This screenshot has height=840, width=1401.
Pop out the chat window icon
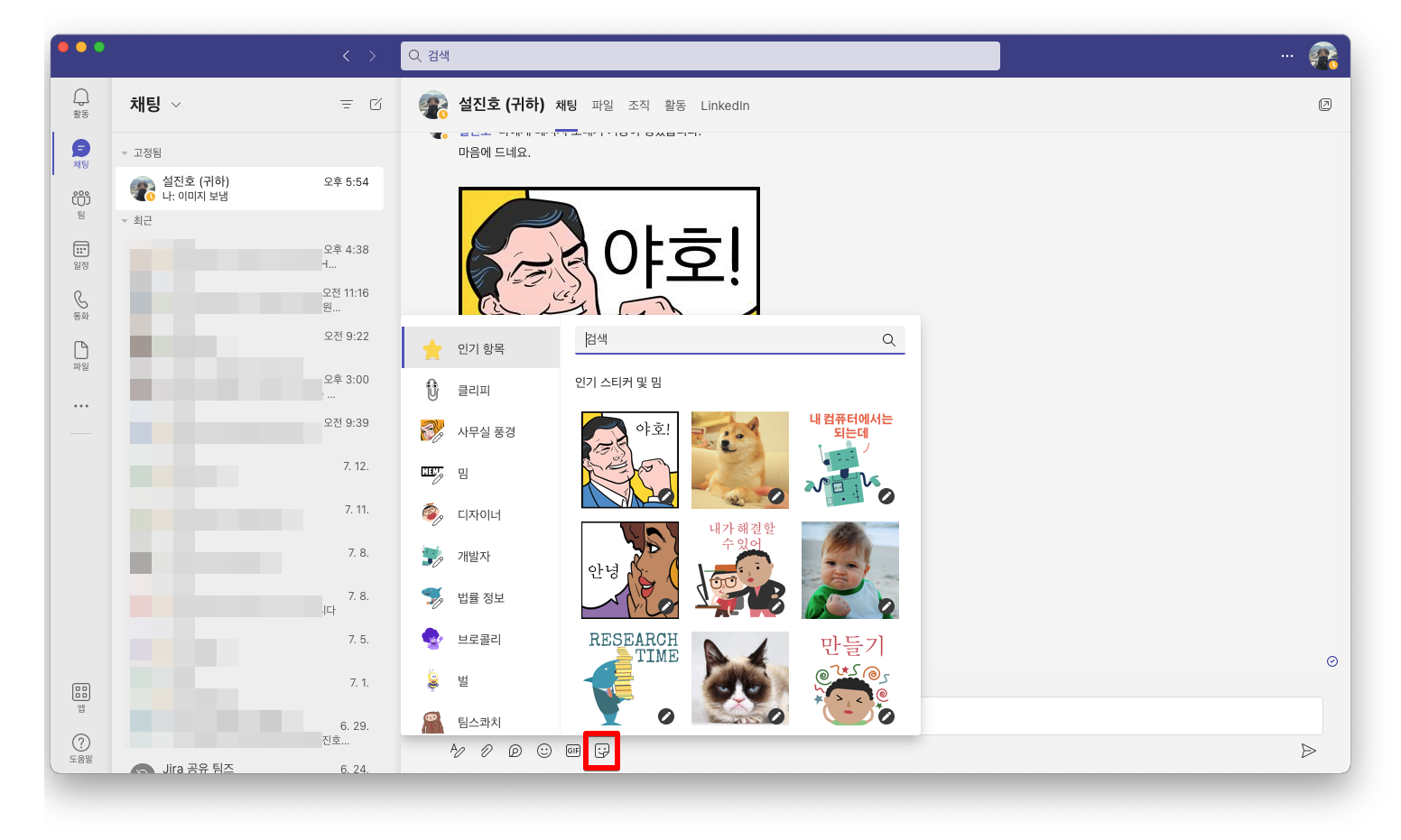tap(1325, 105)
